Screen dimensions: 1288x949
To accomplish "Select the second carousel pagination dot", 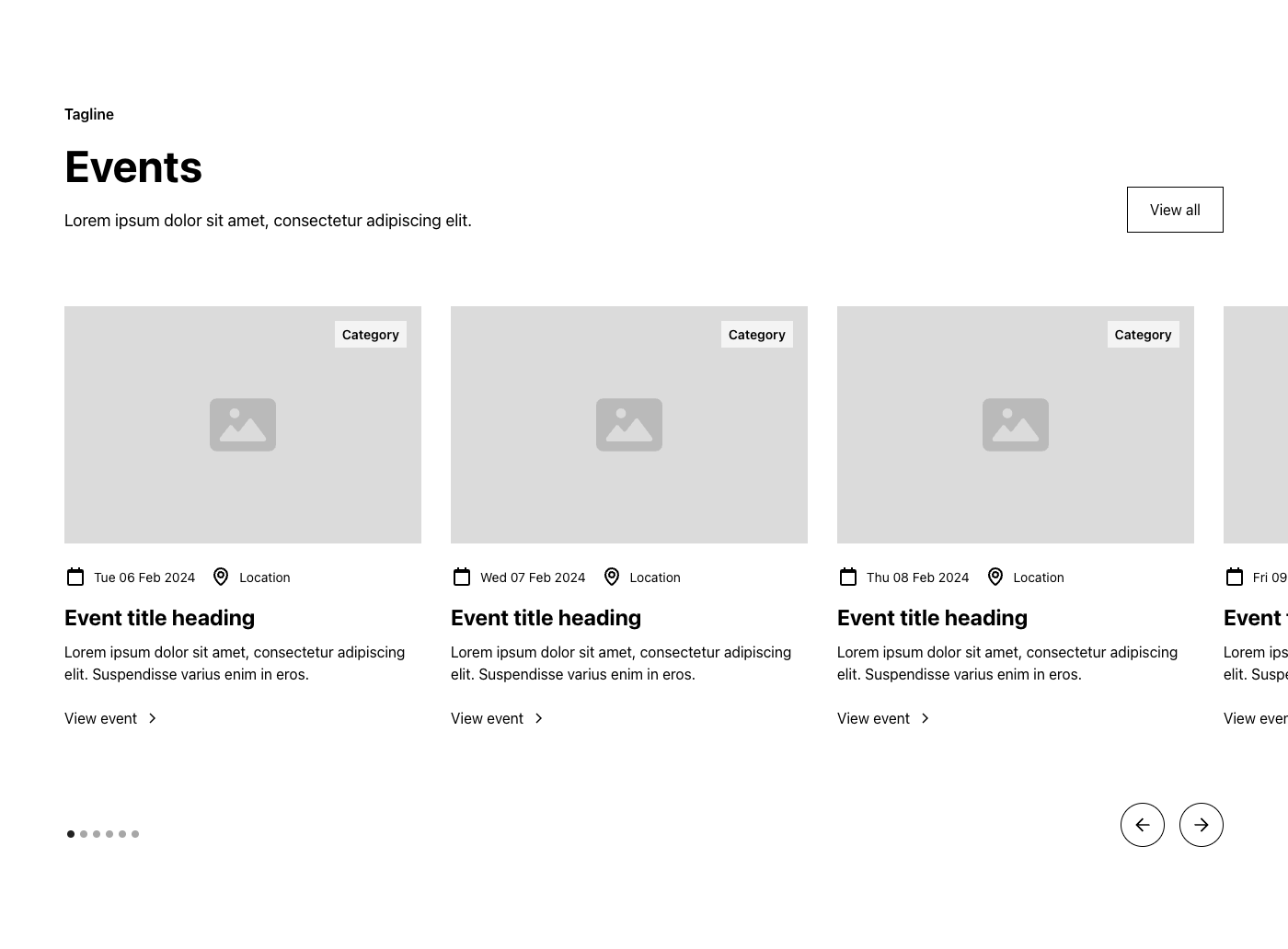I will click(84, 834).
